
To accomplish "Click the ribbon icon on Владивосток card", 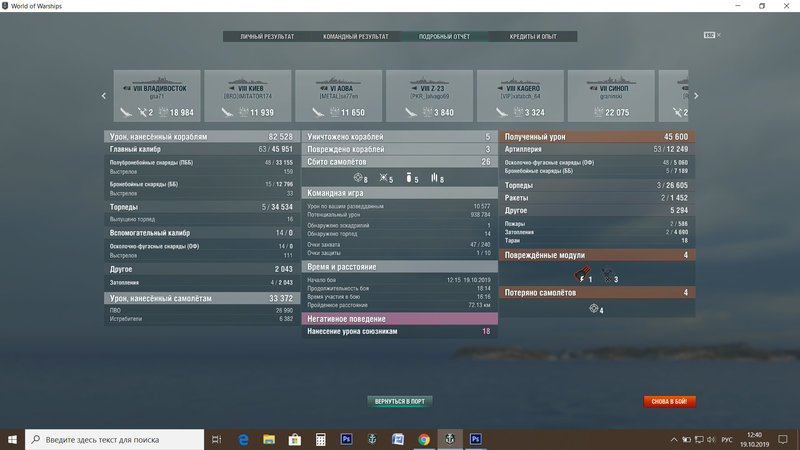I will (126, 112).
